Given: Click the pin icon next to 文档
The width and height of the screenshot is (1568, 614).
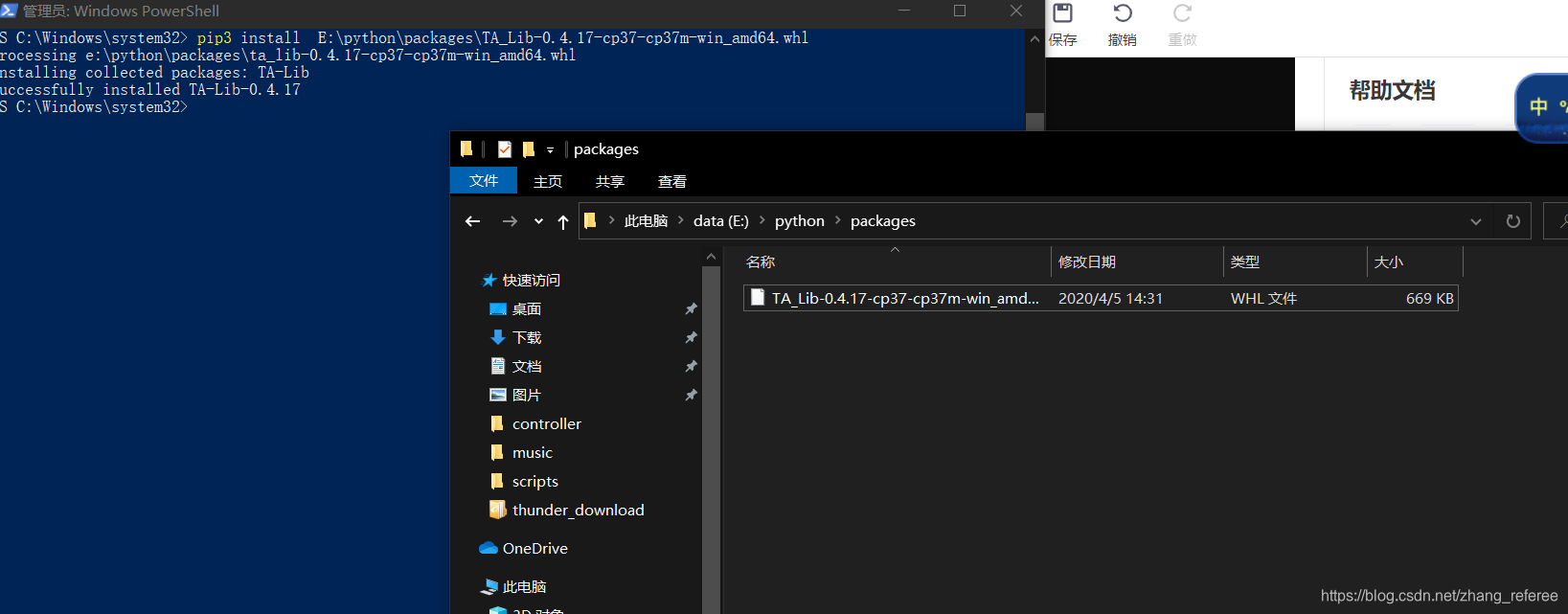Looking at the screenshot, I should point(691,367).
